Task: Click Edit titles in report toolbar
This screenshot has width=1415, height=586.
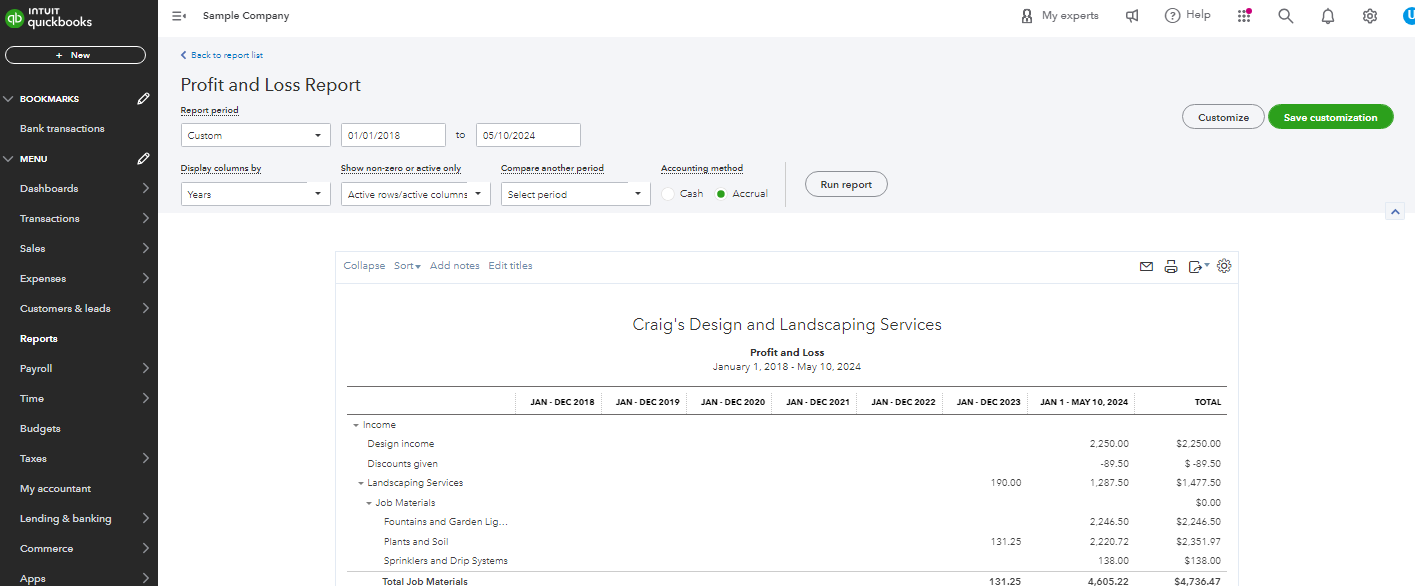Action: 510,266
